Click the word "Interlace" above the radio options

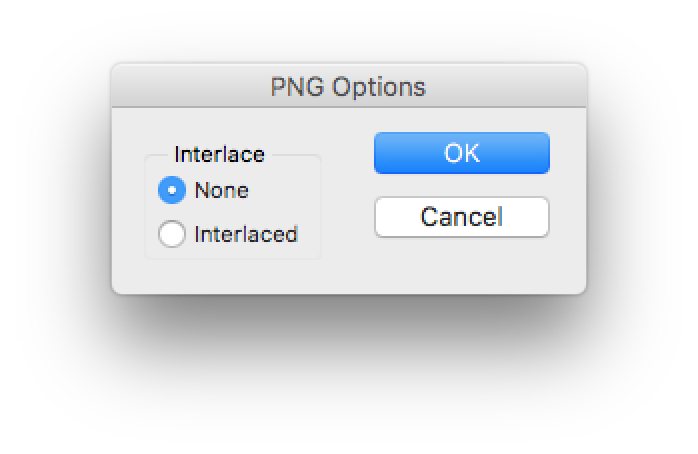coord(219,154)
